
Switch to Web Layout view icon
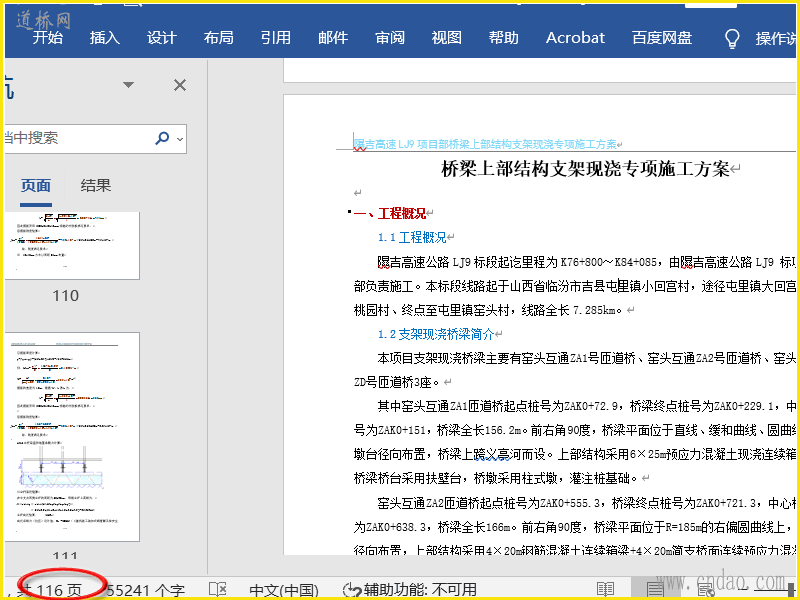pyautogui.click(x=706, y=590)
